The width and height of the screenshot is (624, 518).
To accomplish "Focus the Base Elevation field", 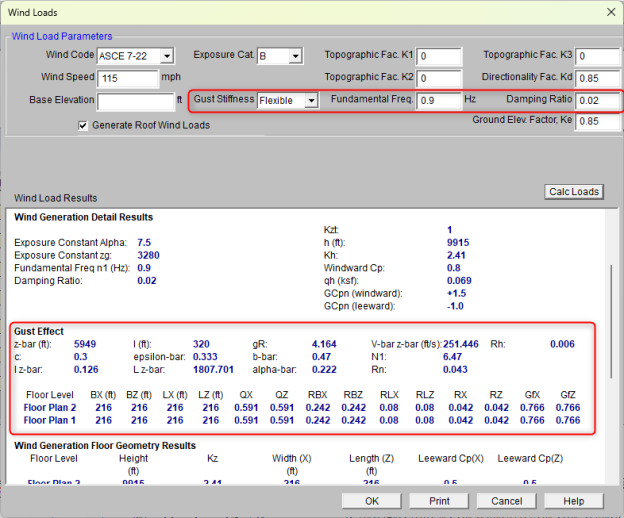I will point(134,100).
